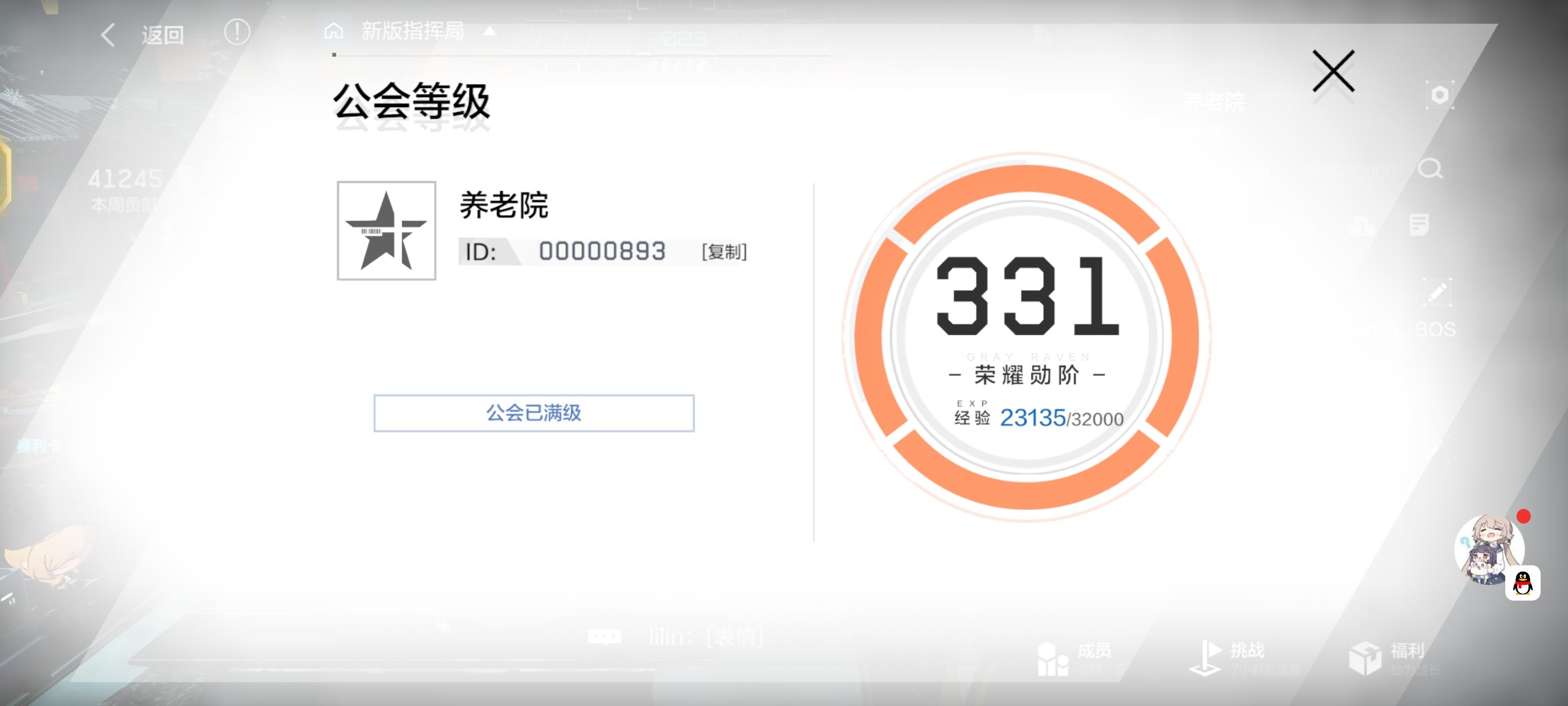Open the hexagon settings icon
Viewport: 1568px width, 706px height.
point(1439,95)
